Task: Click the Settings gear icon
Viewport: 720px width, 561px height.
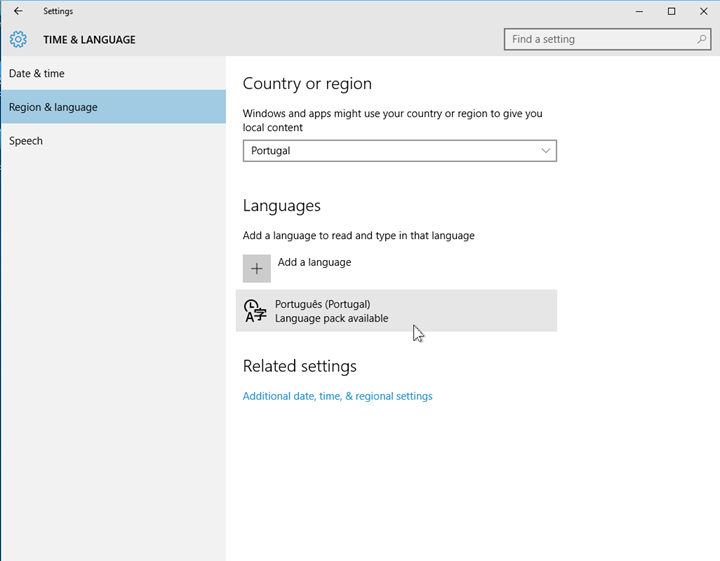Action: tap(18, 39)
